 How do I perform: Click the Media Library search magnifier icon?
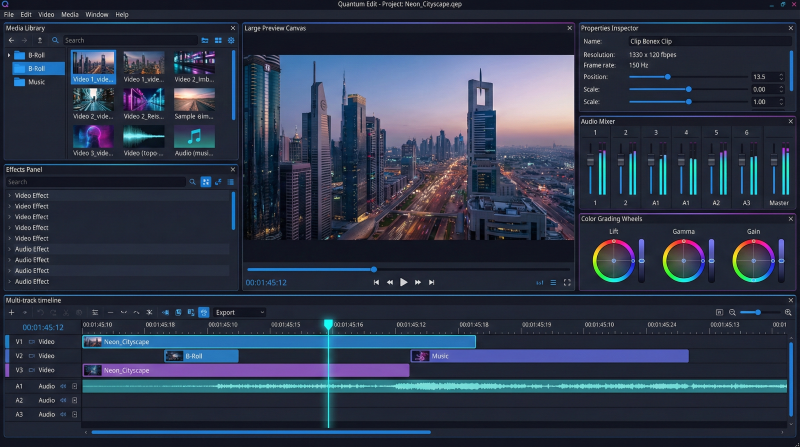(x=55, y=40)
